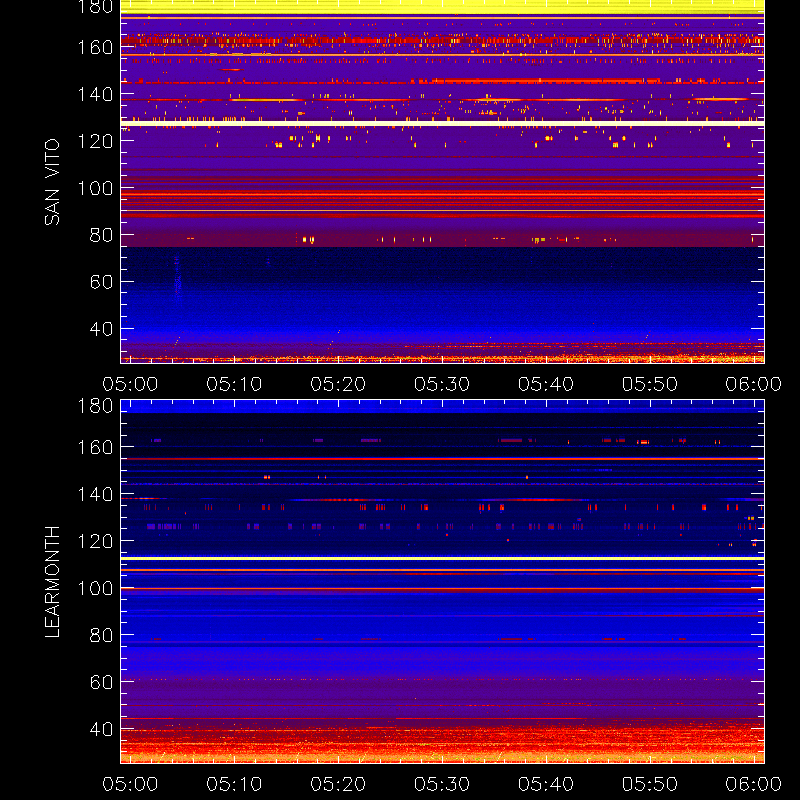Click 05:30 time label below San Vito plot
The image size is (800, 800).
(442, 384)
